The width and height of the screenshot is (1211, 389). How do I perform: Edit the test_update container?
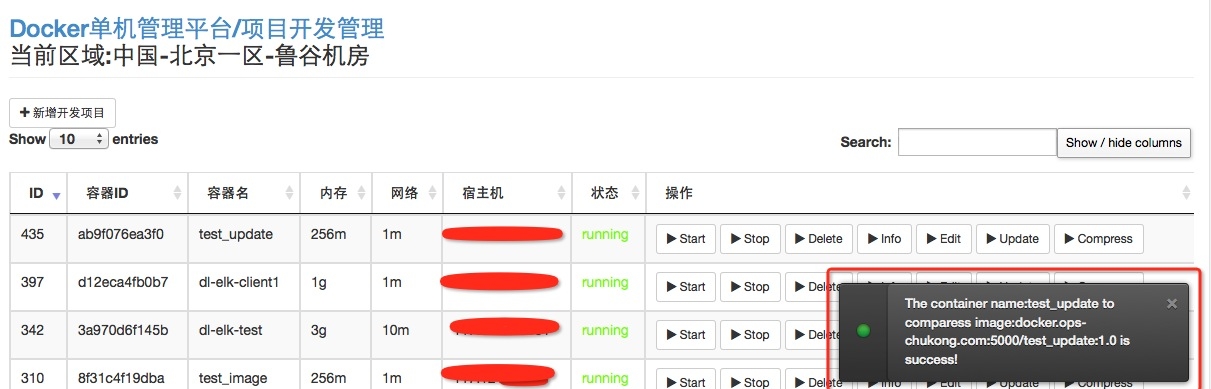[x=943, y=238]
